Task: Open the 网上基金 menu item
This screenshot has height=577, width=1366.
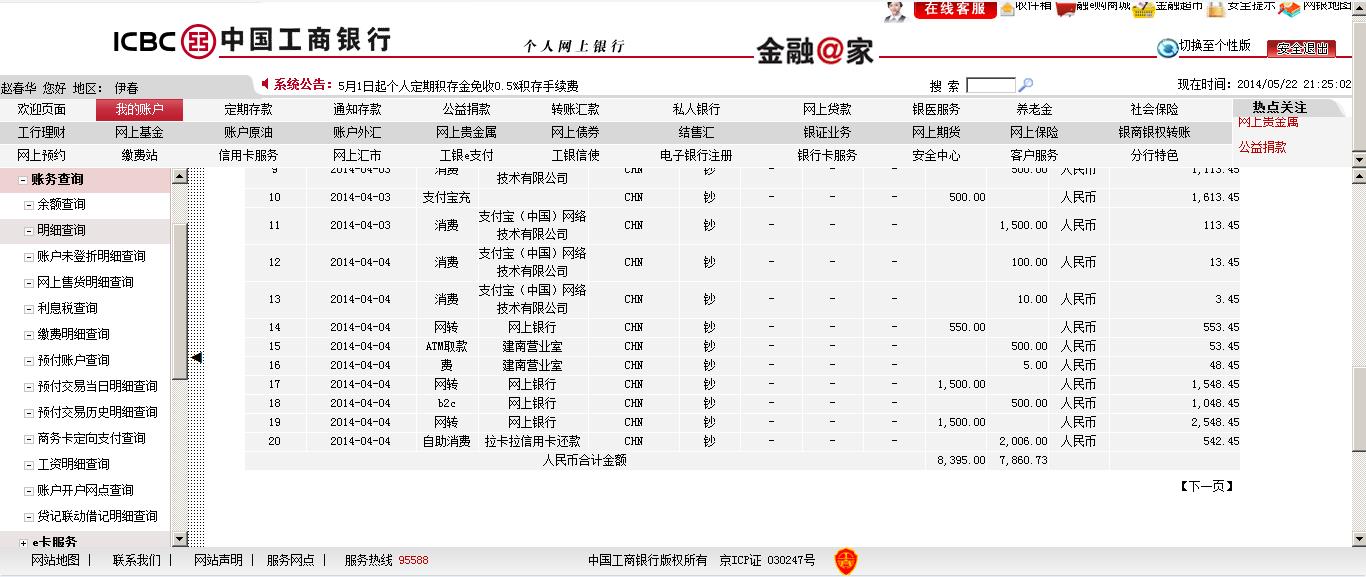Action: pyautogui.click(x=139, y=132)
